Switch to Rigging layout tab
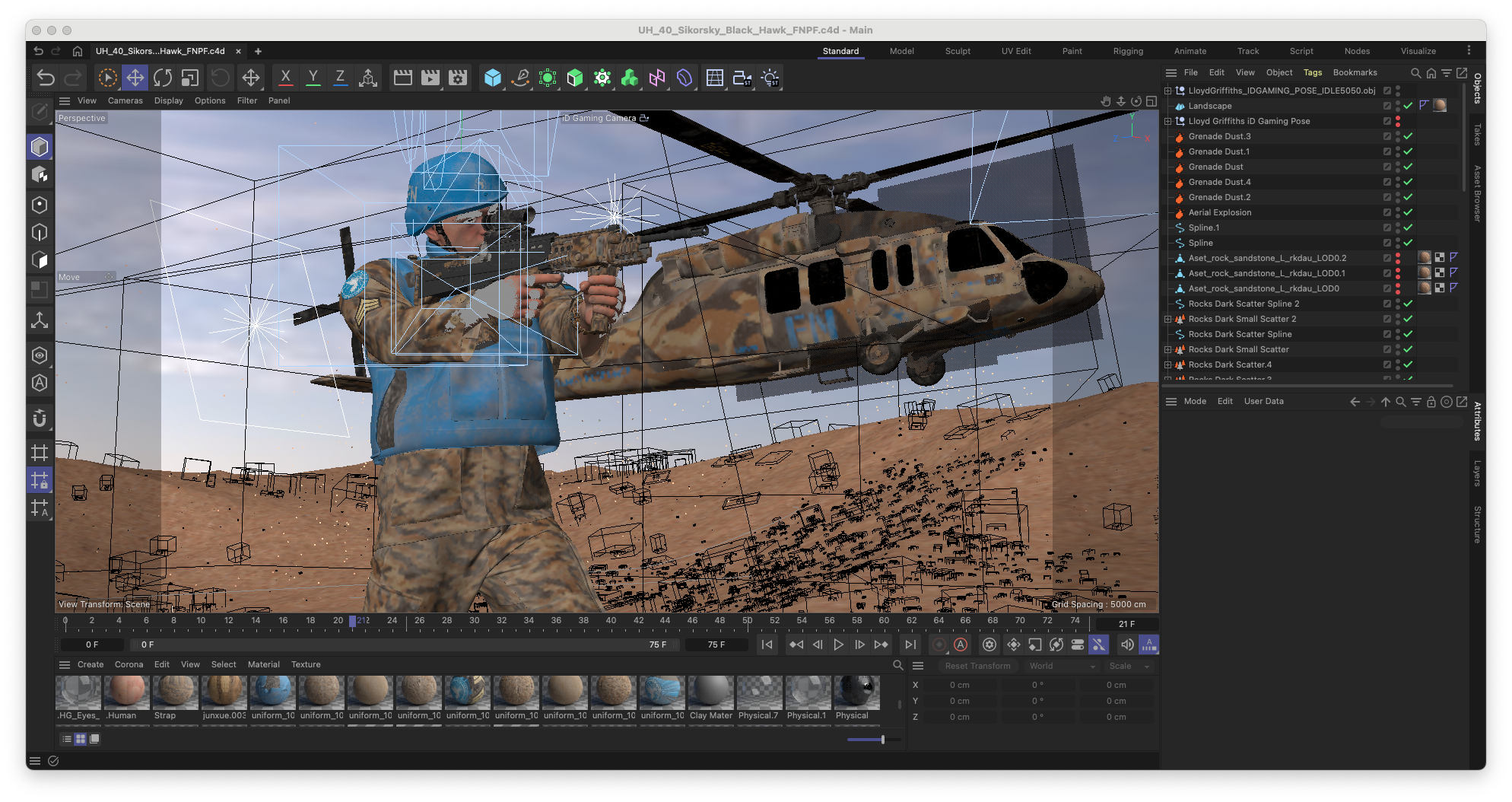Screen dimensions: 1512x802 pos(1128,51)
